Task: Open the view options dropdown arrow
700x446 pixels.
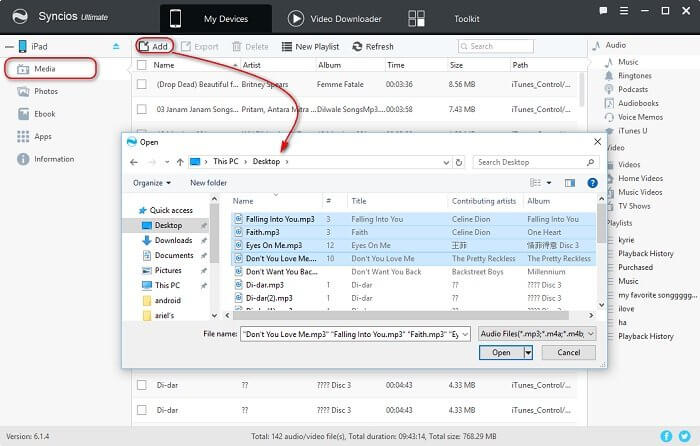Action: pyautogui.click(x=549, y=183)
